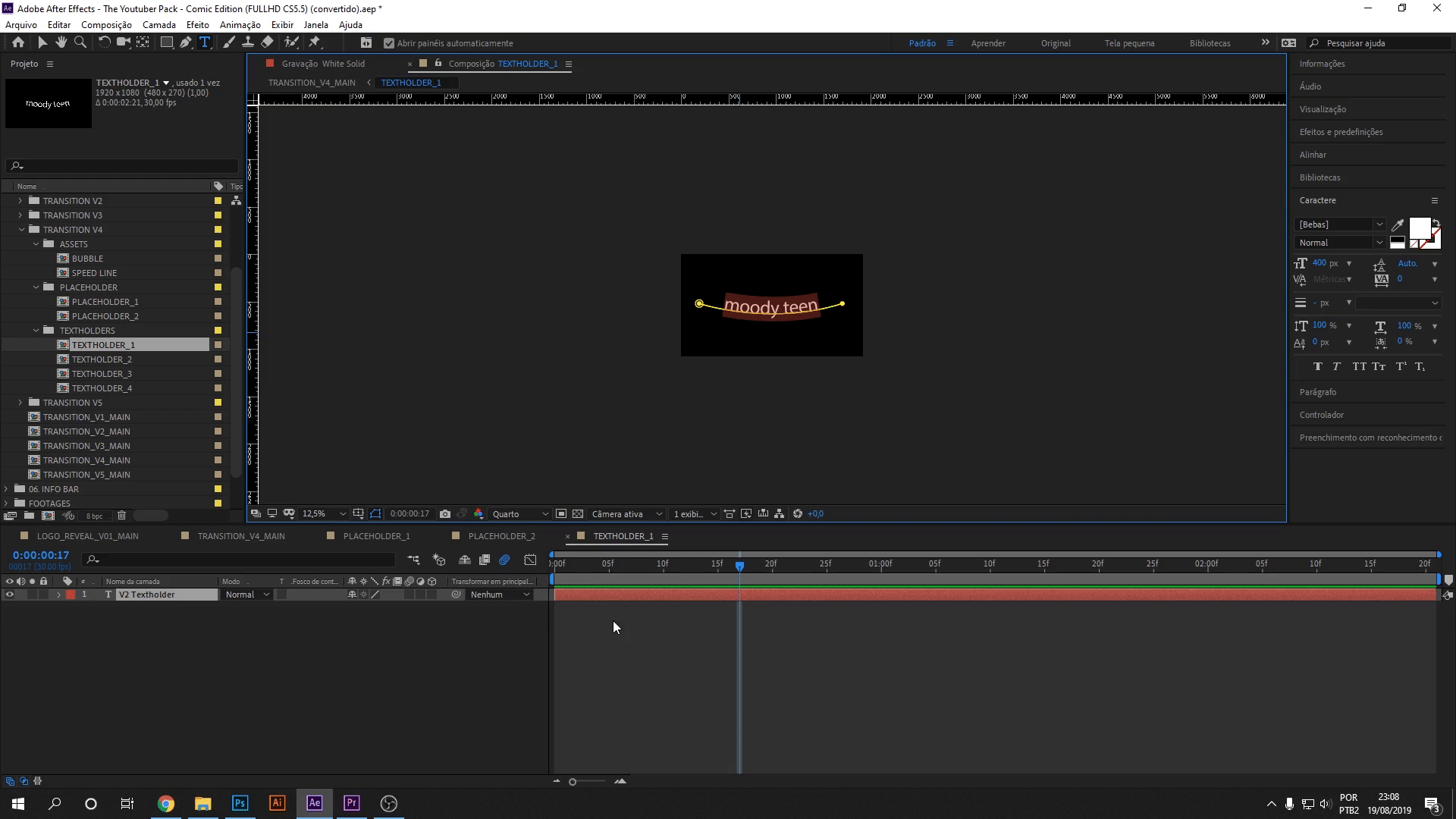Open the Quarto resolution dropdown
1456x819 pixels.
click(x=519, y=513)
